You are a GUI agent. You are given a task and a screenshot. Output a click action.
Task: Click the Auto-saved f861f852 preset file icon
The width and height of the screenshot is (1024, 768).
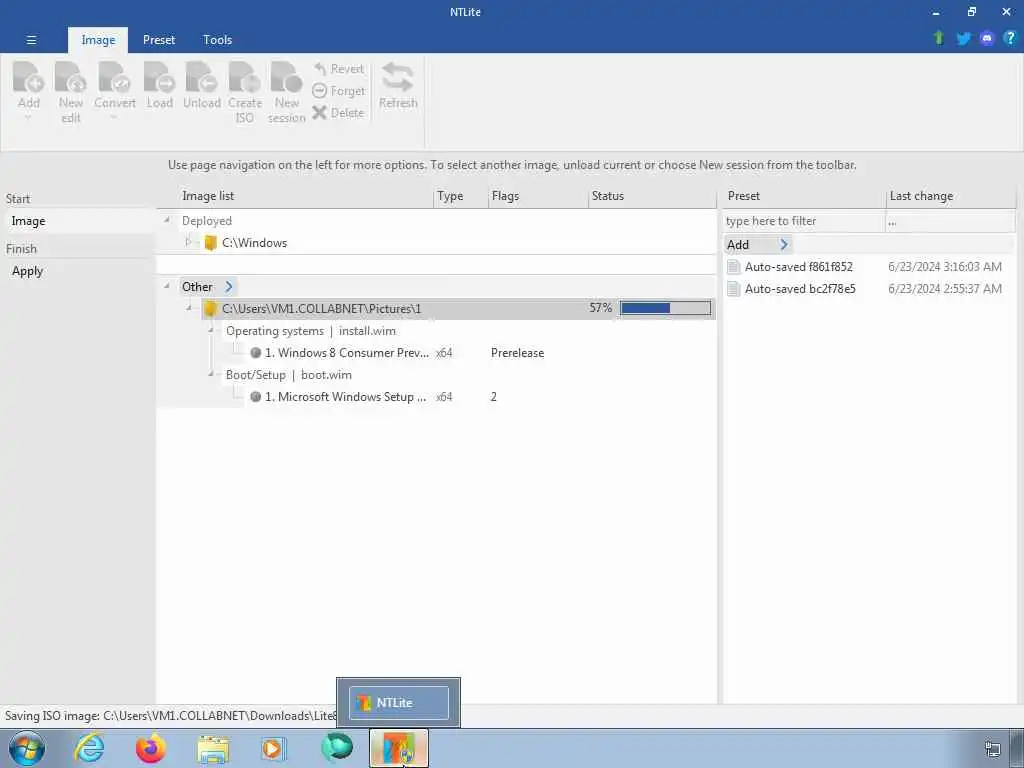734,266
